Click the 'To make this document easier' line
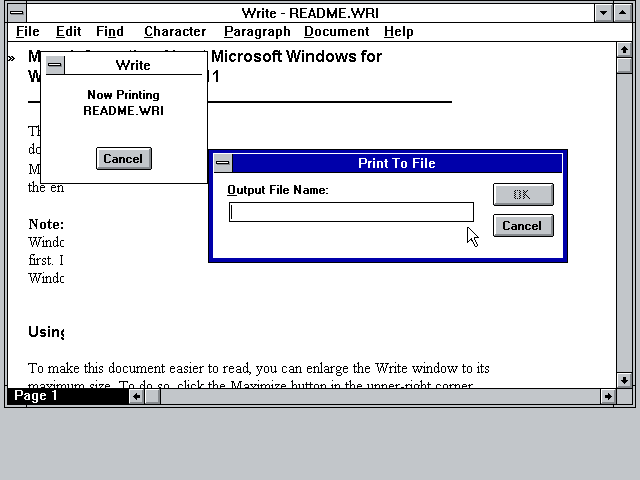The height and width of the screenshot is (480, 640). [259, 368]
